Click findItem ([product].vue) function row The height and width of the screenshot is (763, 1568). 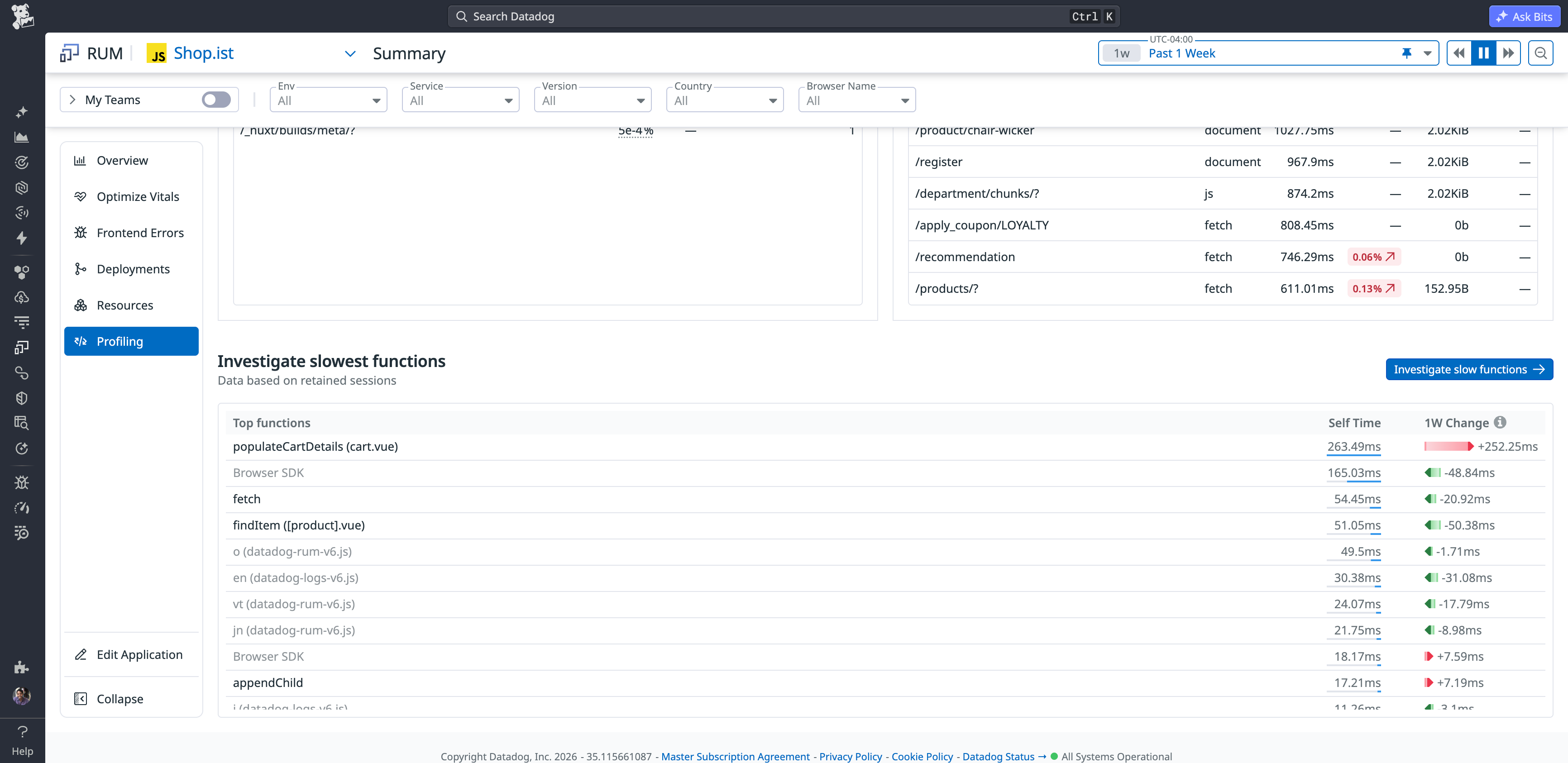[x=885, y=525]
